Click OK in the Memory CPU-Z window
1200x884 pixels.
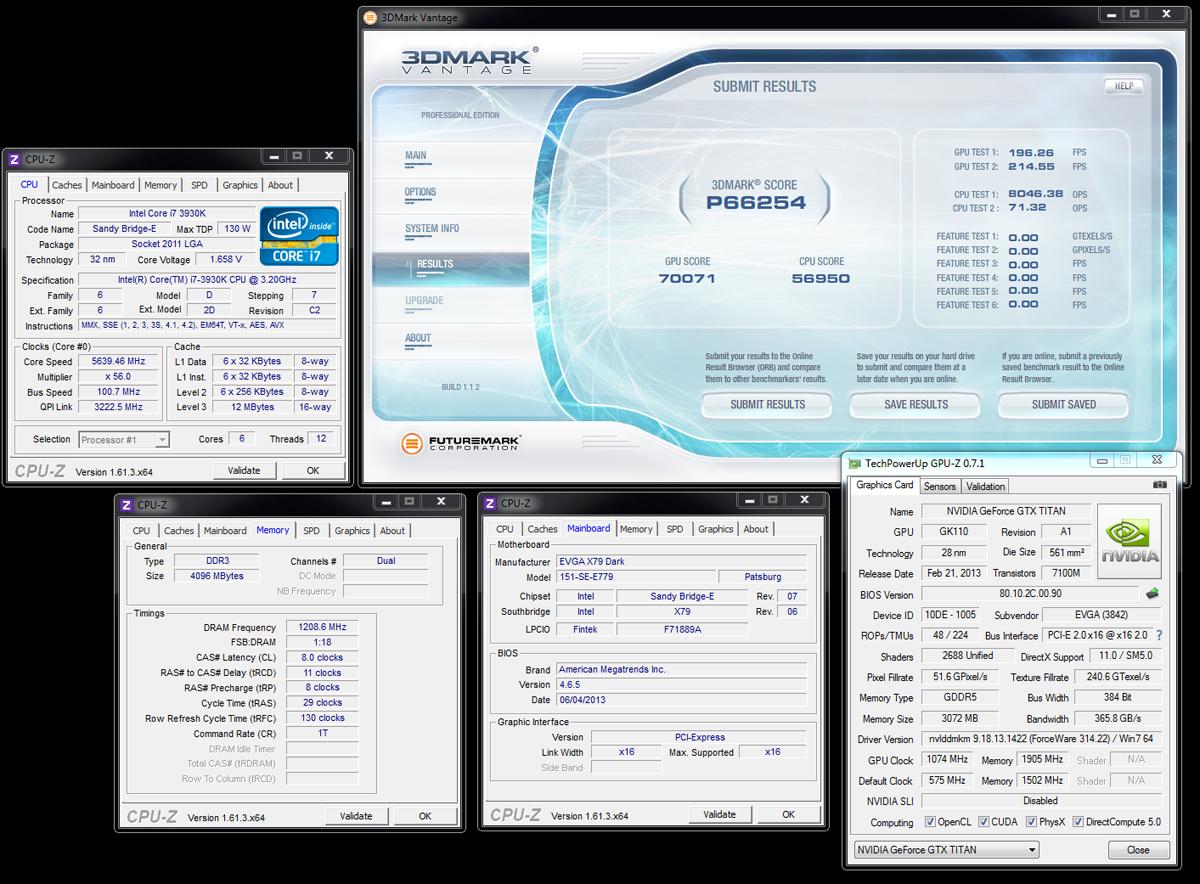tap(425, 816)
